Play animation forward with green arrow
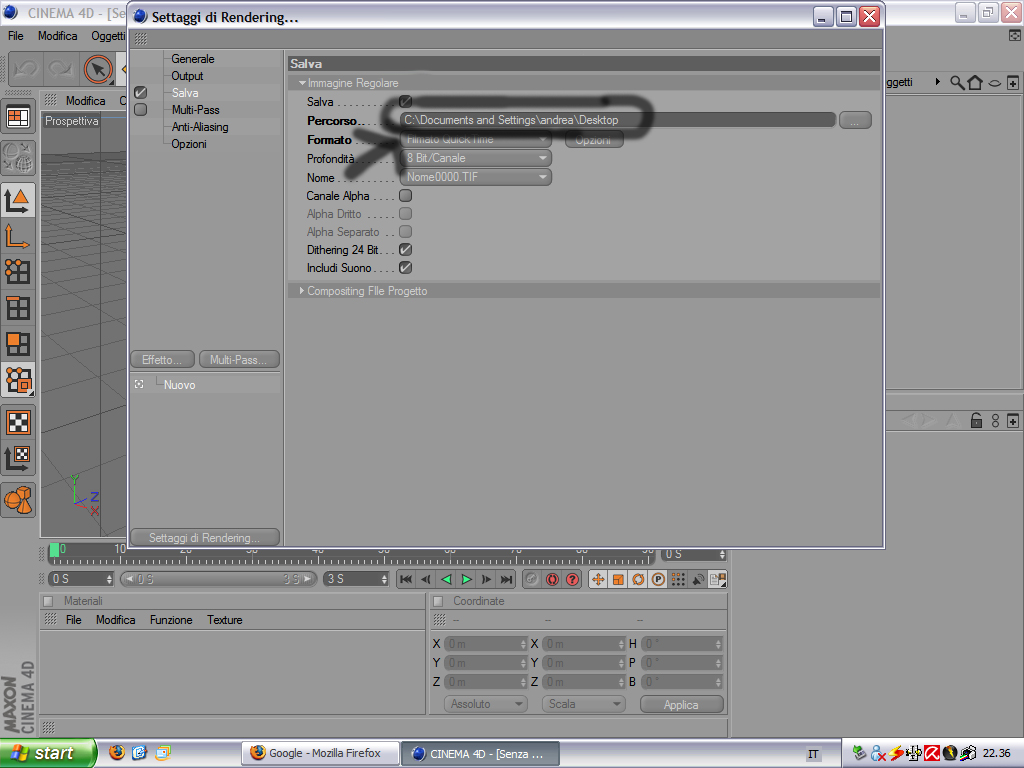The width and height of the screenshot is (1024, 768). tap(466, 579)
